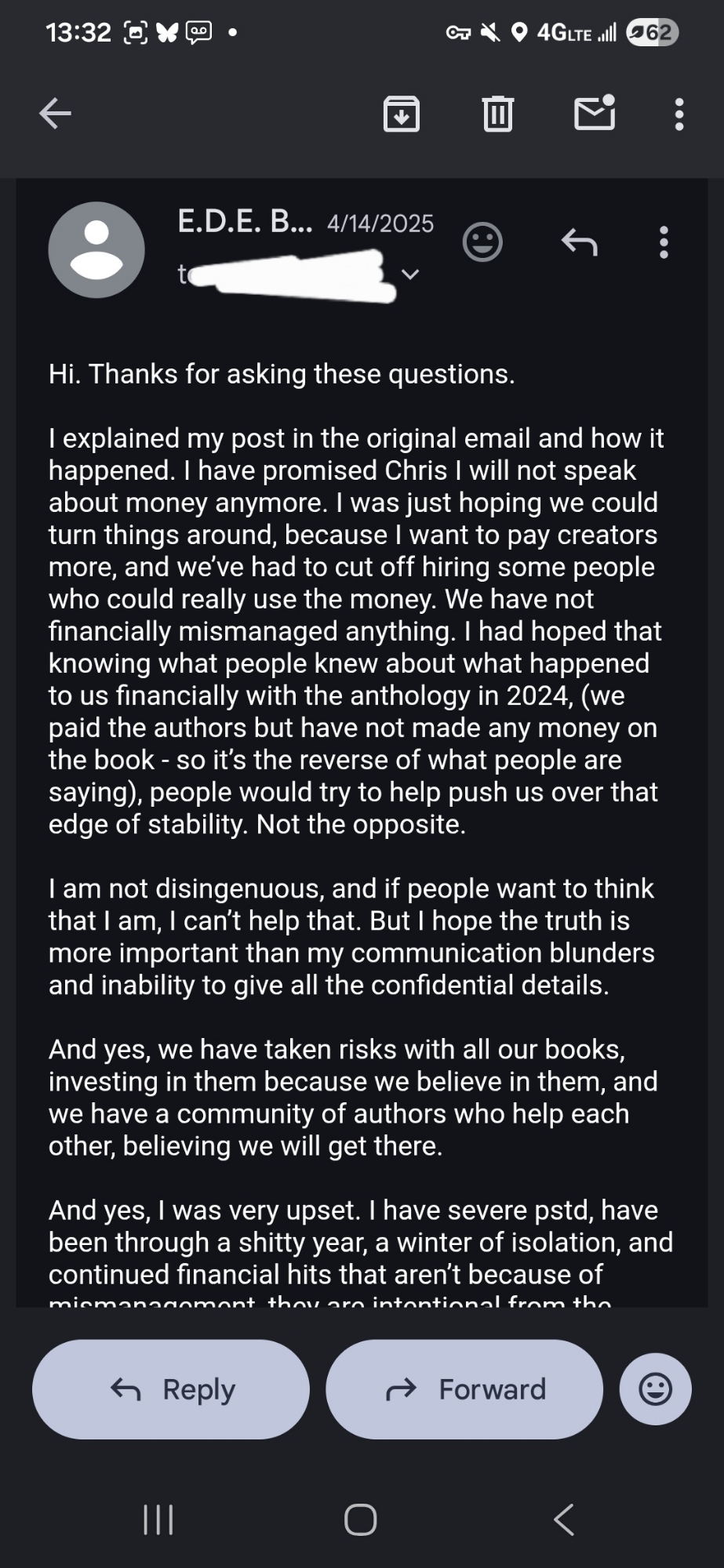724x1568 pixels.
Task: Go back to the inbox
Action: coord(56,114)
